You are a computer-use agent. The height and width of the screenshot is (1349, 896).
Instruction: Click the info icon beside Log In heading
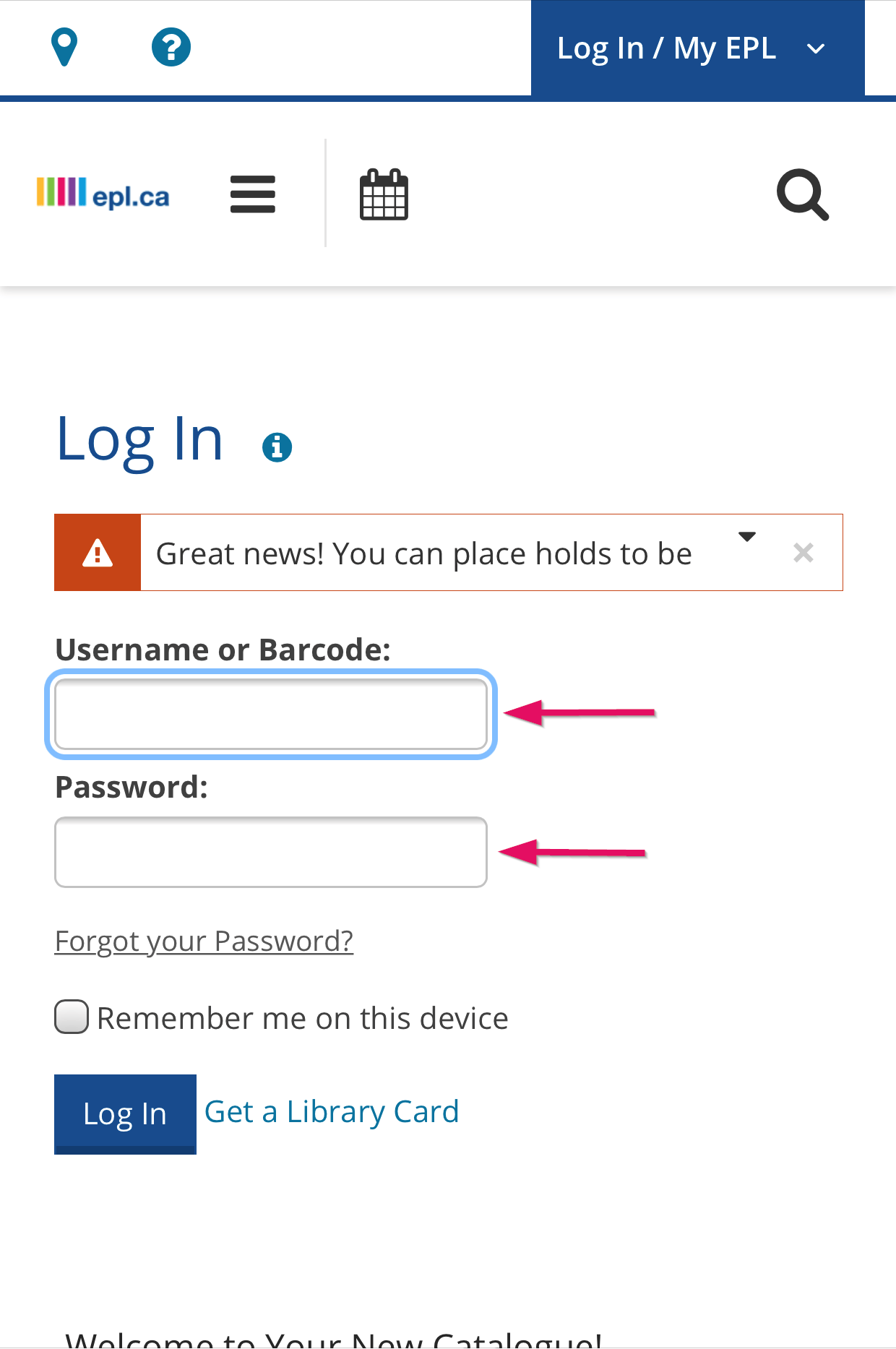277,447
